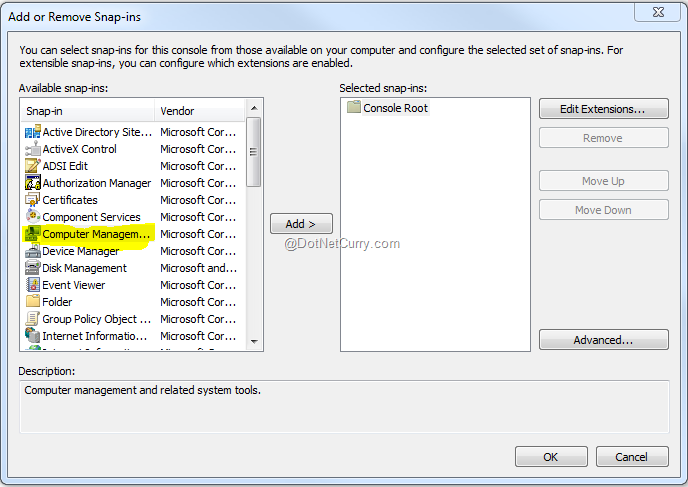This screenshot has height=487, width=688.
Task: Select the highlighted Computer Management snap-in
Action: [96, 234]
